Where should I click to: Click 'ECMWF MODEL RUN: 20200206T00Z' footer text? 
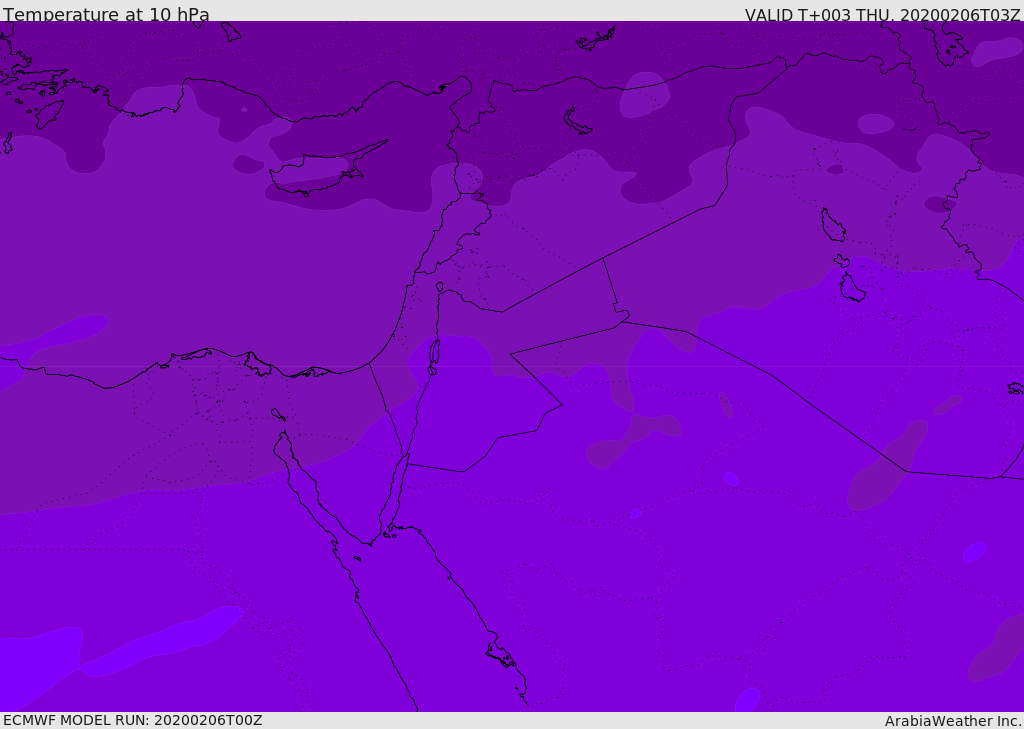pyautogui.click(x=133, y=720)
